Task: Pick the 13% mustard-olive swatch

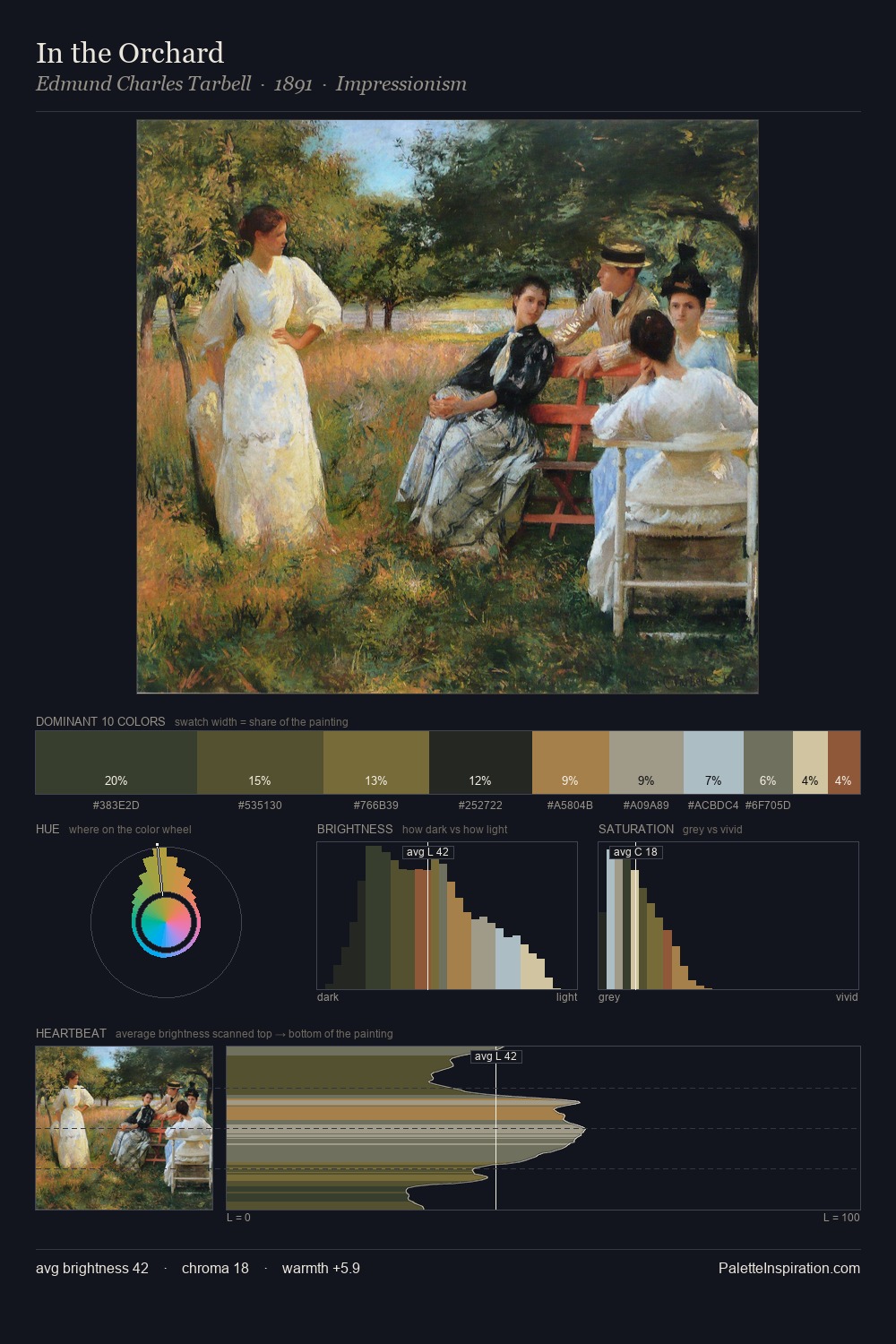Action: 376,762
